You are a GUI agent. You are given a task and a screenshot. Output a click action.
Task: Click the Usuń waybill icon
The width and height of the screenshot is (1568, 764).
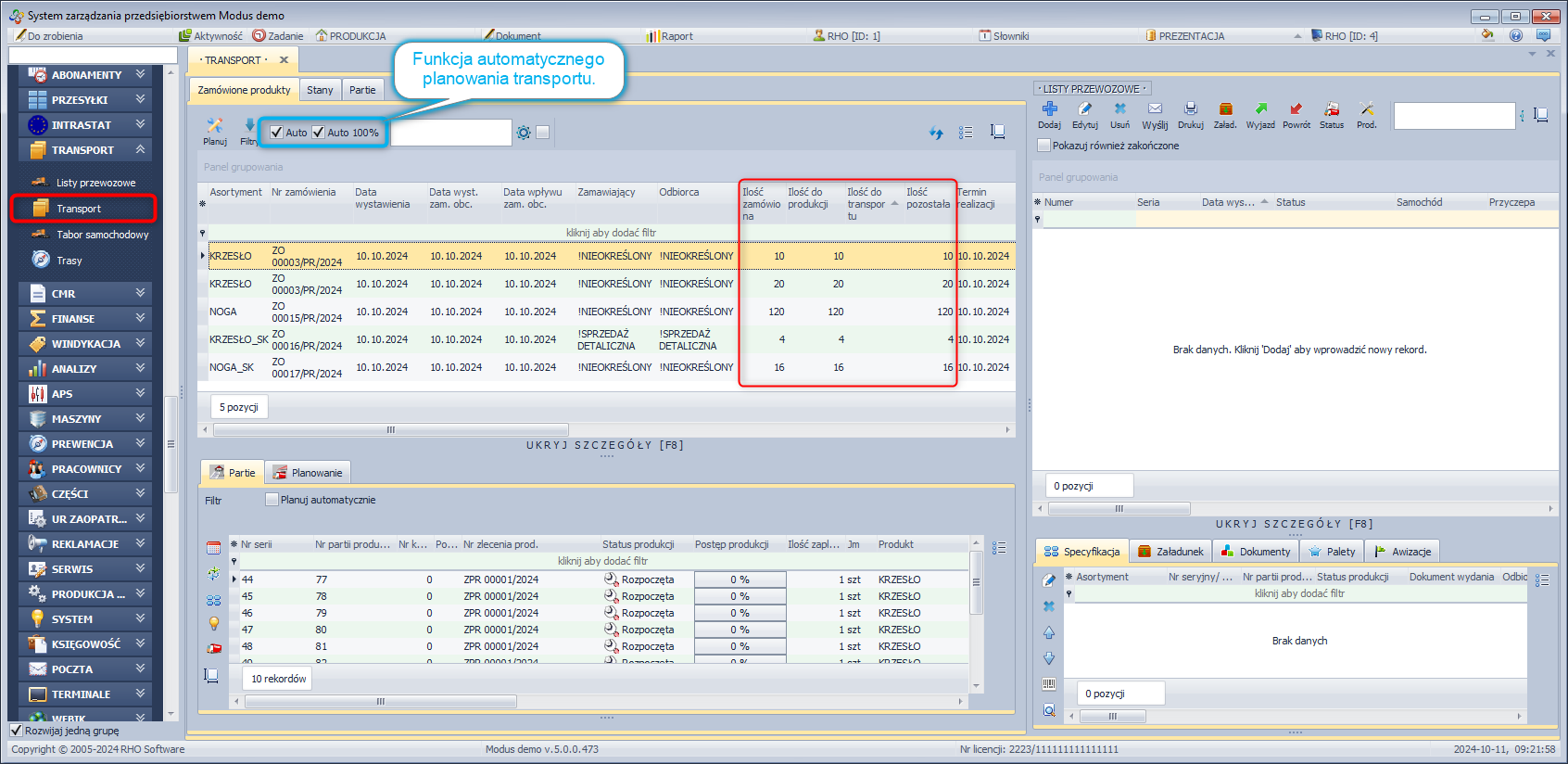point(1119,109)
